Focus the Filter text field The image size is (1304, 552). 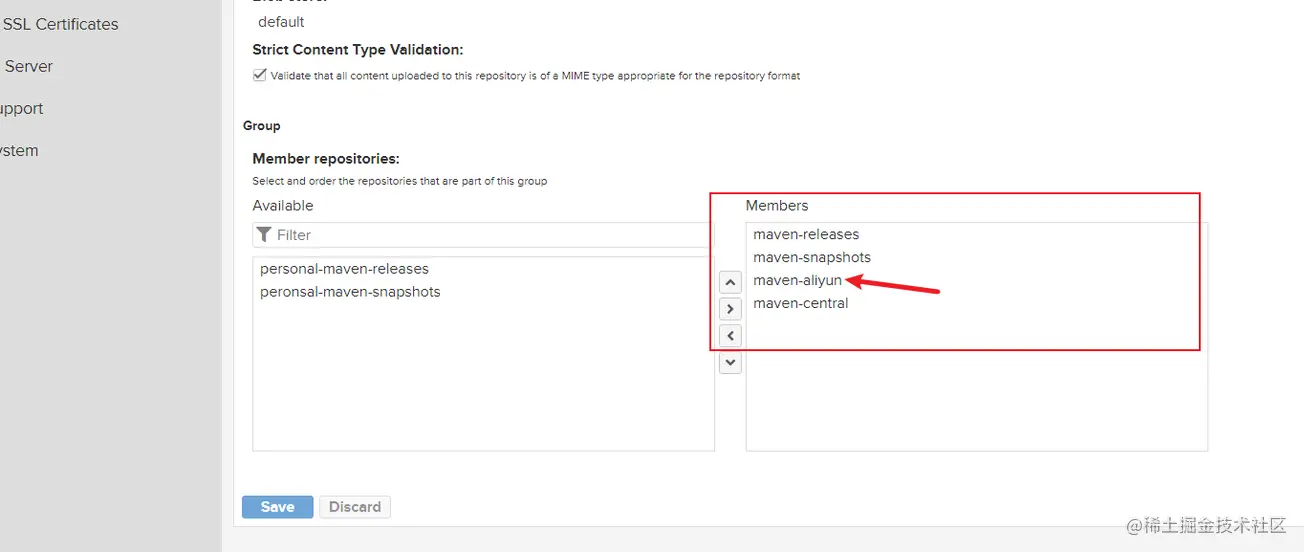click(x=483, y=235)
